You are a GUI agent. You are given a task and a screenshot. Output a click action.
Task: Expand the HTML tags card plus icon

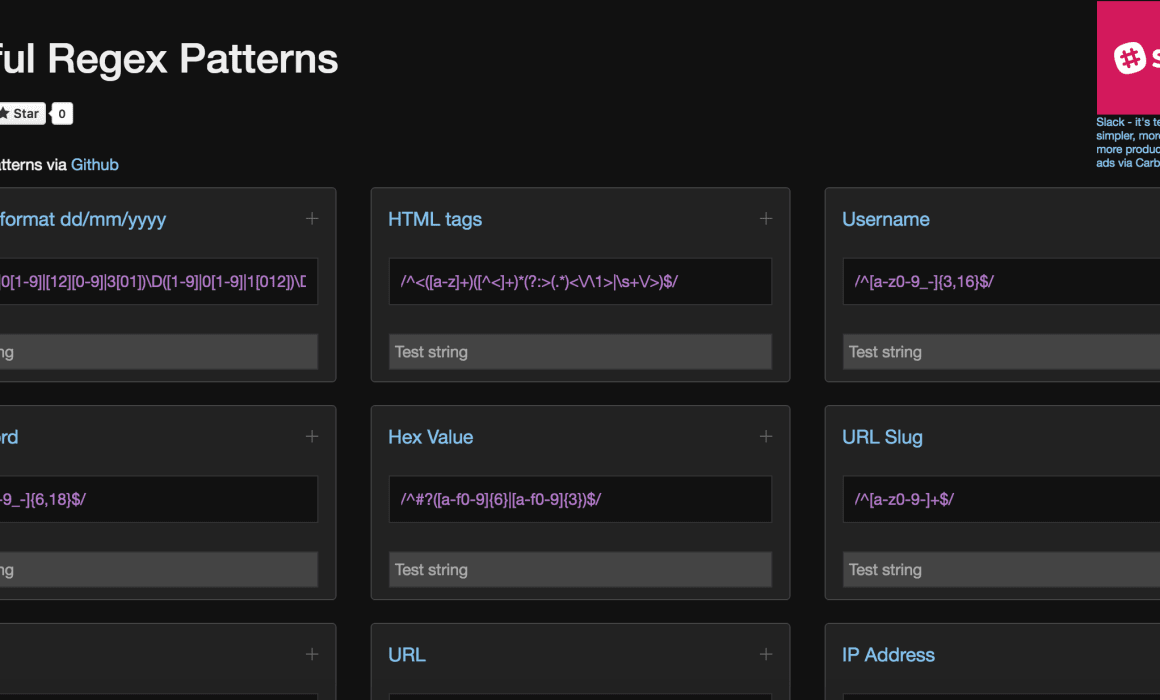pyautogui.click(x=766, y=218)
